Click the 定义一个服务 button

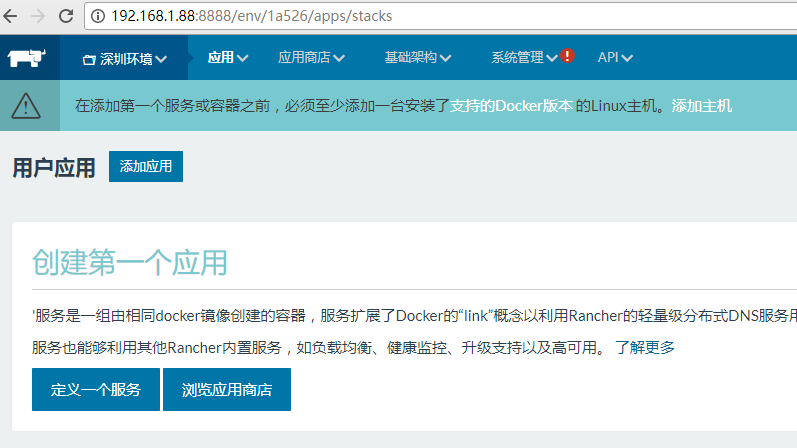96,390
